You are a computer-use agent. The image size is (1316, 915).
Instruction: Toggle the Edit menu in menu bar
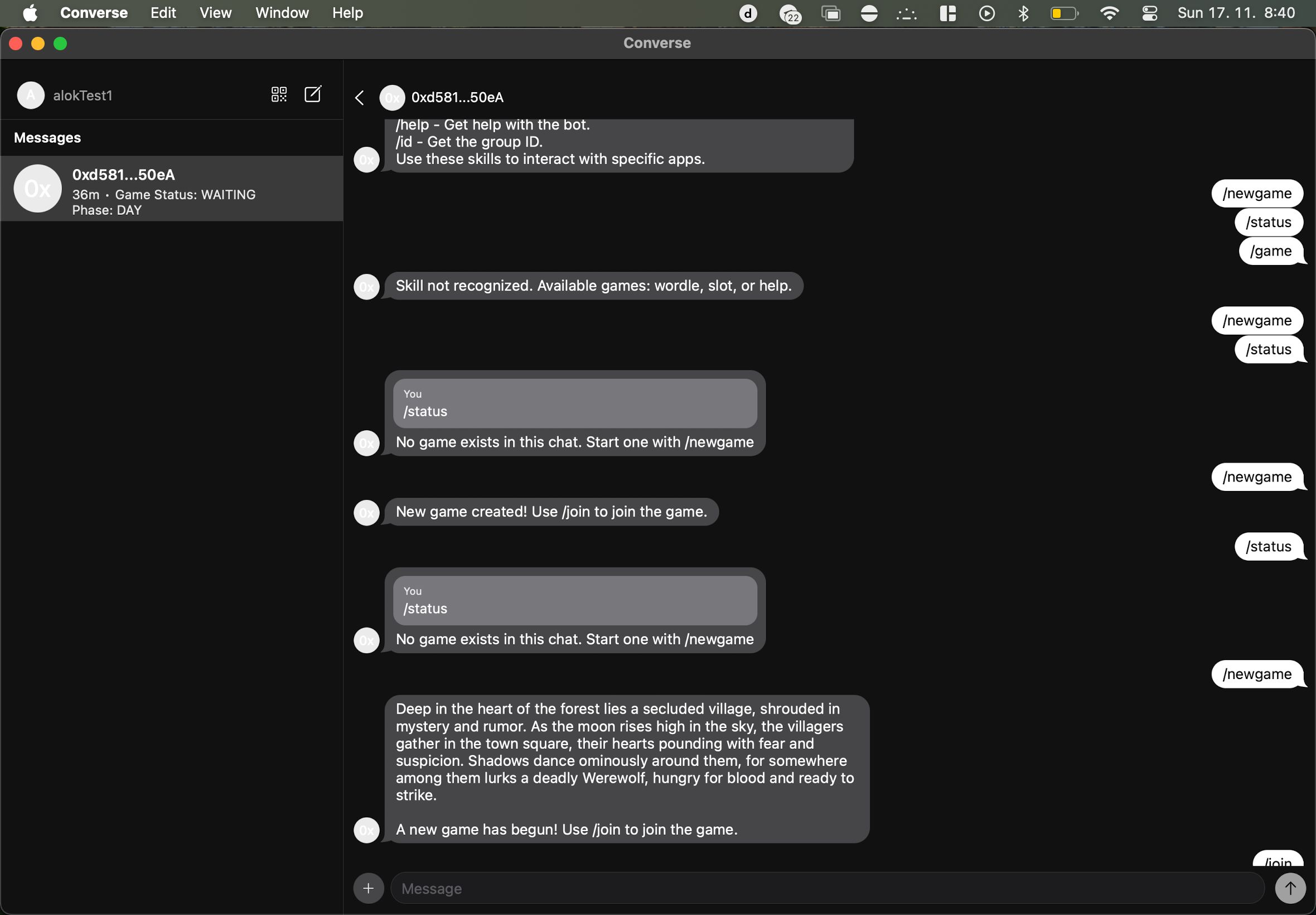(163, 12)
